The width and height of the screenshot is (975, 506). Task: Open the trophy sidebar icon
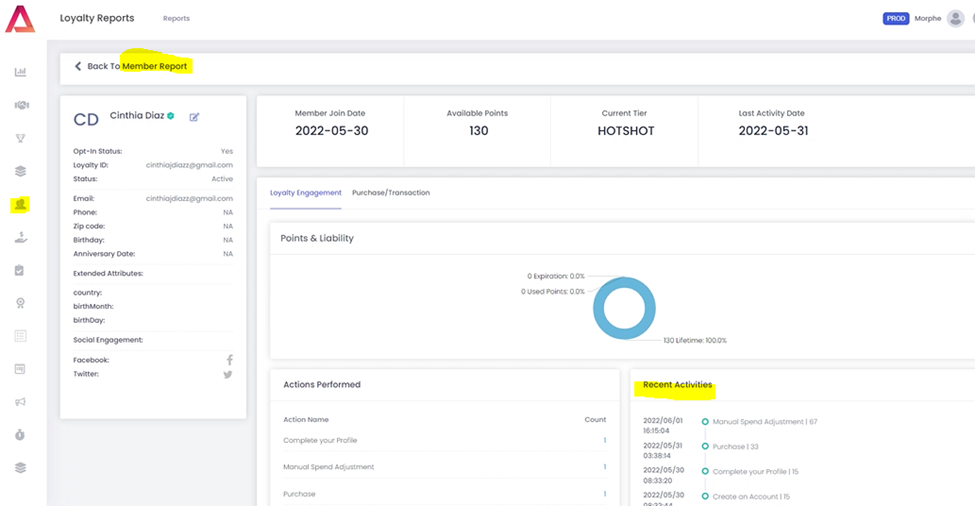point(21,138)
